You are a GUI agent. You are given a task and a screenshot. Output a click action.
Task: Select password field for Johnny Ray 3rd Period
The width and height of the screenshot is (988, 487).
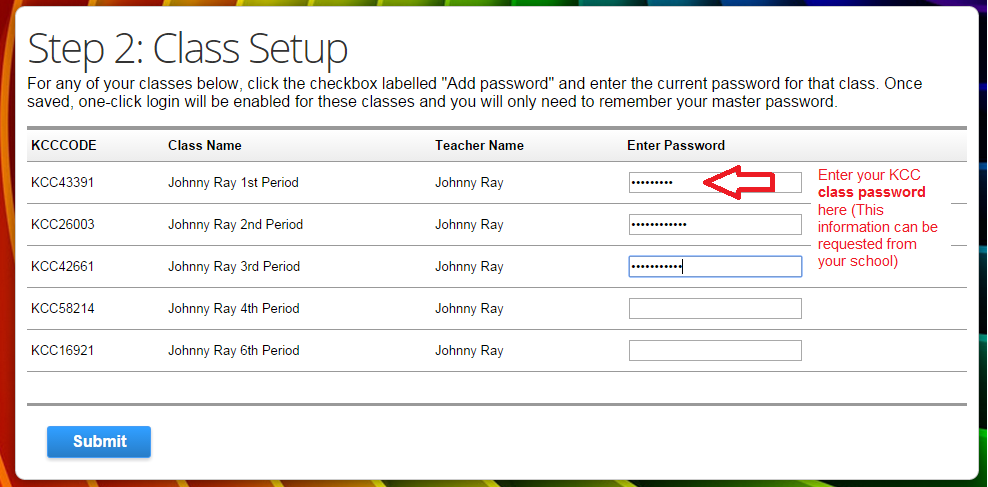point(715,267)
